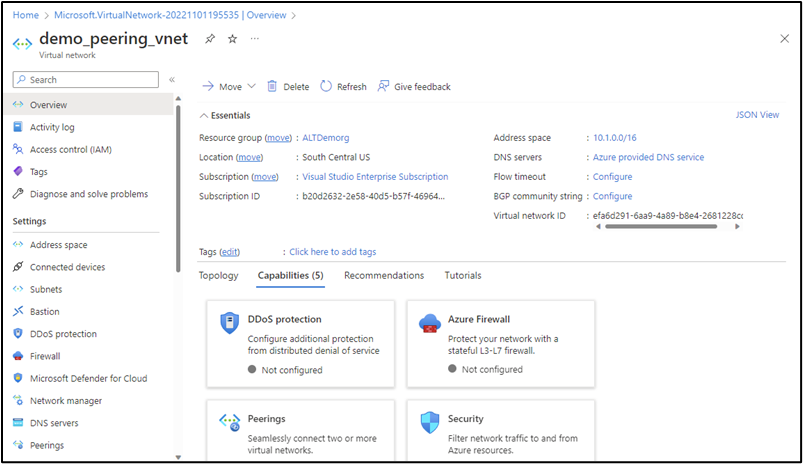The image size is (803, 464).
Task: Click the Delete trash icon
Action: (272, 87)
